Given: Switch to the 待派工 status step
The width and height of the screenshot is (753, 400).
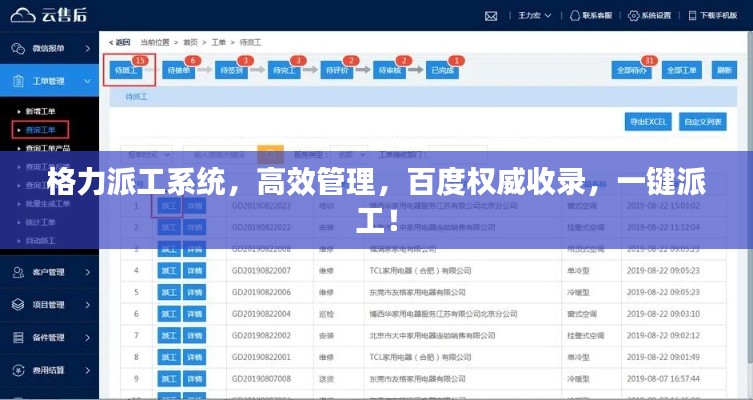Looking at the screenshot, I should 126,70.
